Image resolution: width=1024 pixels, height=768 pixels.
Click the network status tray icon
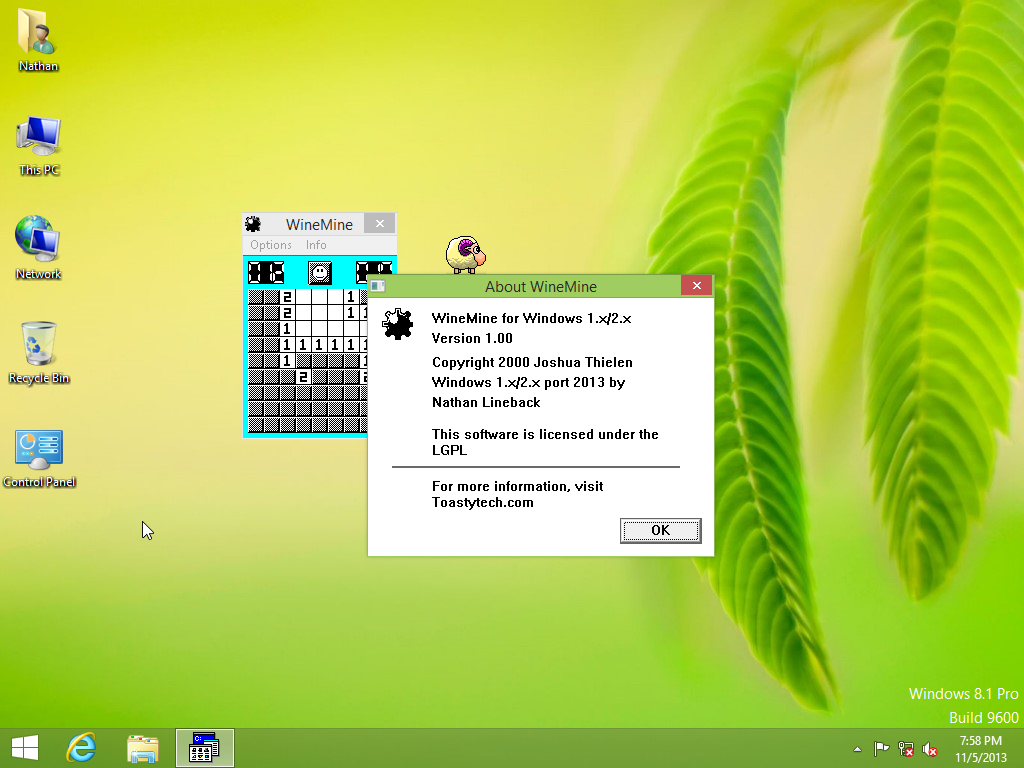pos(905,749)
